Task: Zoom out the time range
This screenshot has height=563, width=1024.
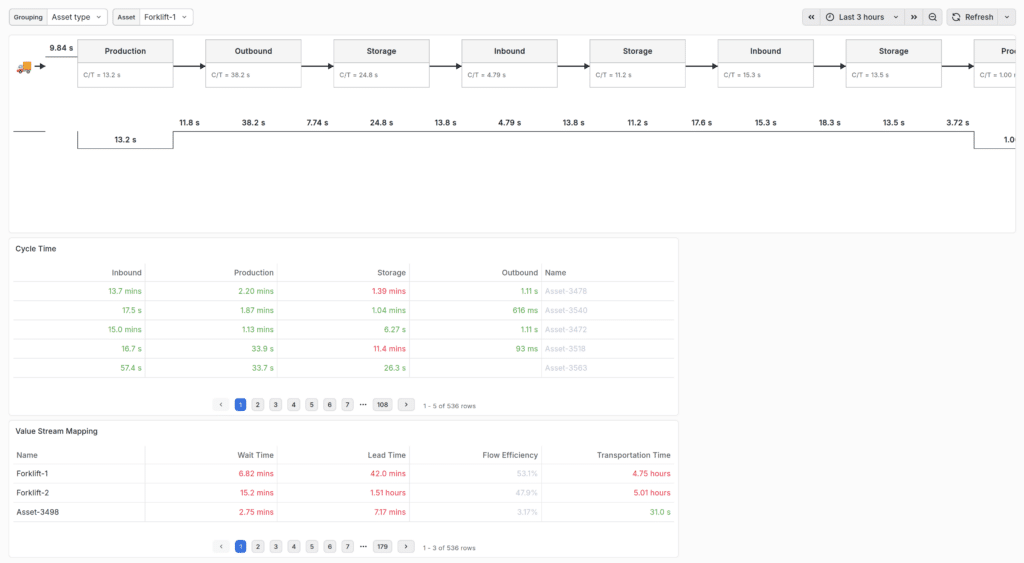Action: pos(933,17)
